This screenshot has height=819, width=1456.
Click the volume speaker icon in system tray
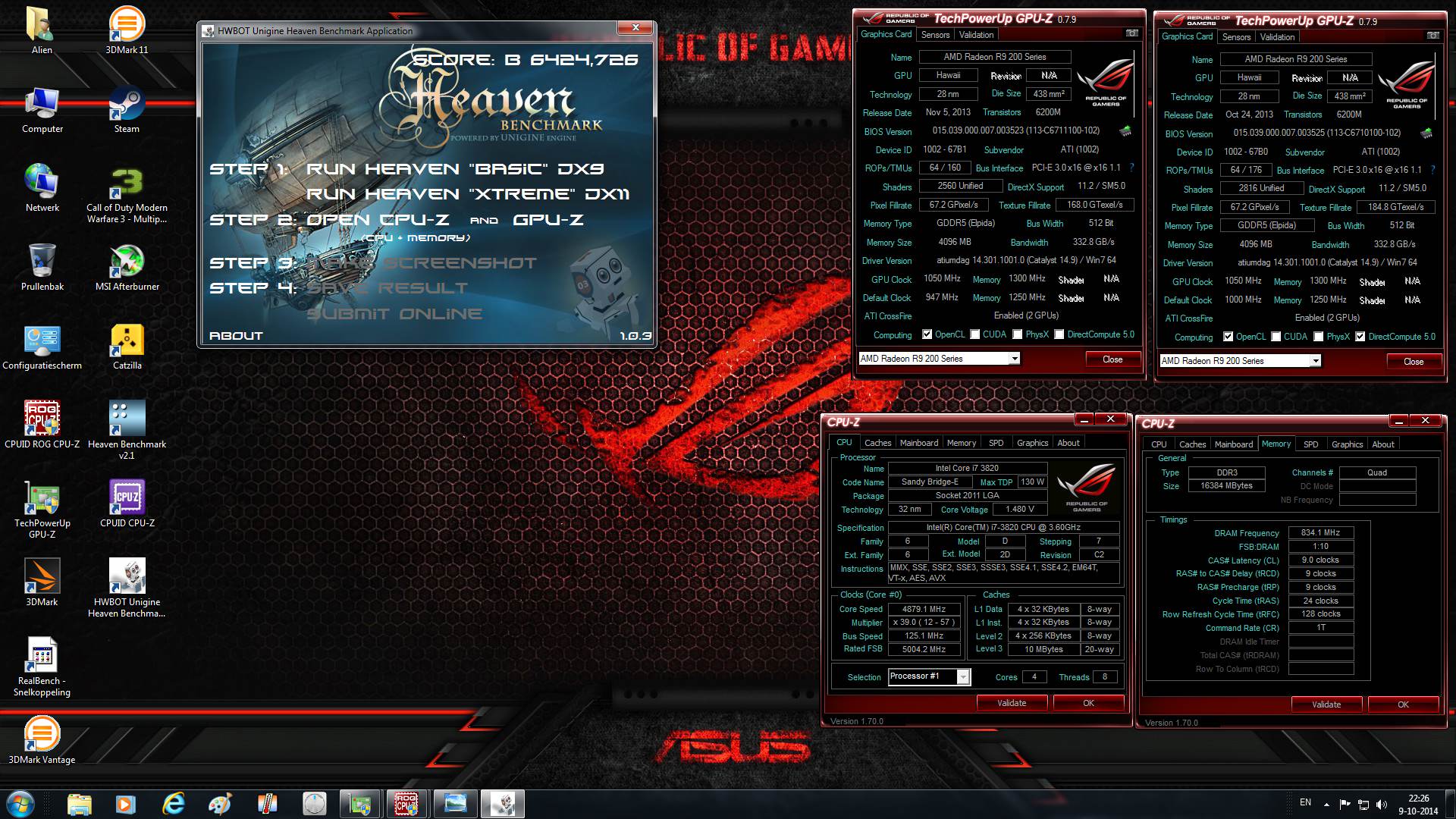click(1382, 804)
